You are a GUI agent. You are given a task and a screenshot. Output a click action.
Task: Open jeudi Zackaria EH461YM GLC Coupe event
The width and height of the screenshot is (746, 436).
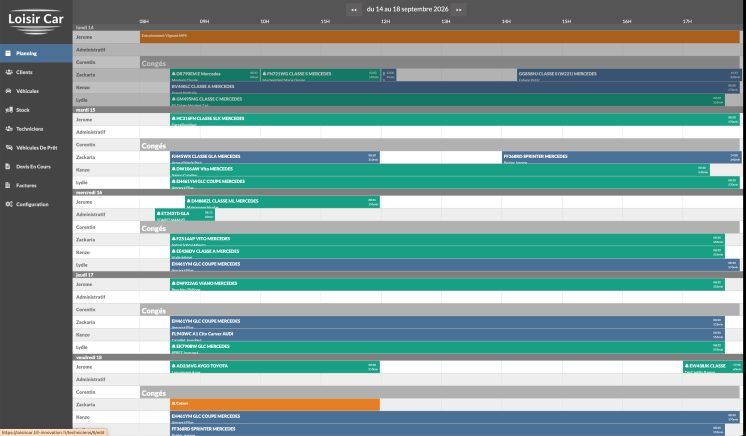point(447,322)
